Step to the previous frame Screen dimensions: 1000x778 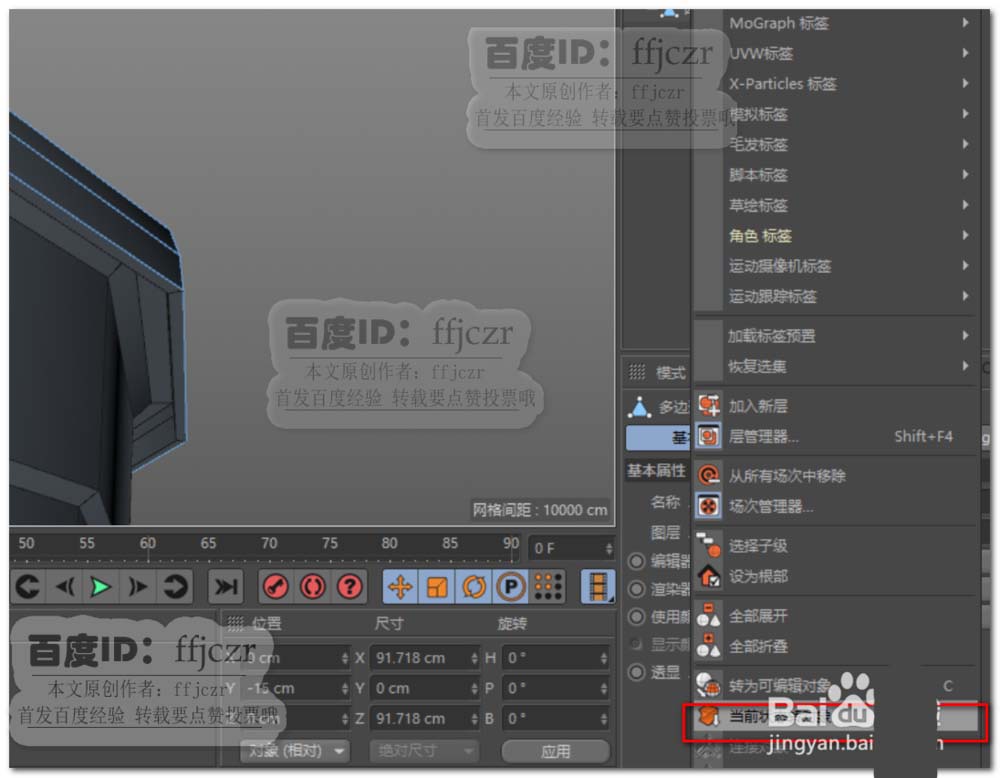[65, 586]
